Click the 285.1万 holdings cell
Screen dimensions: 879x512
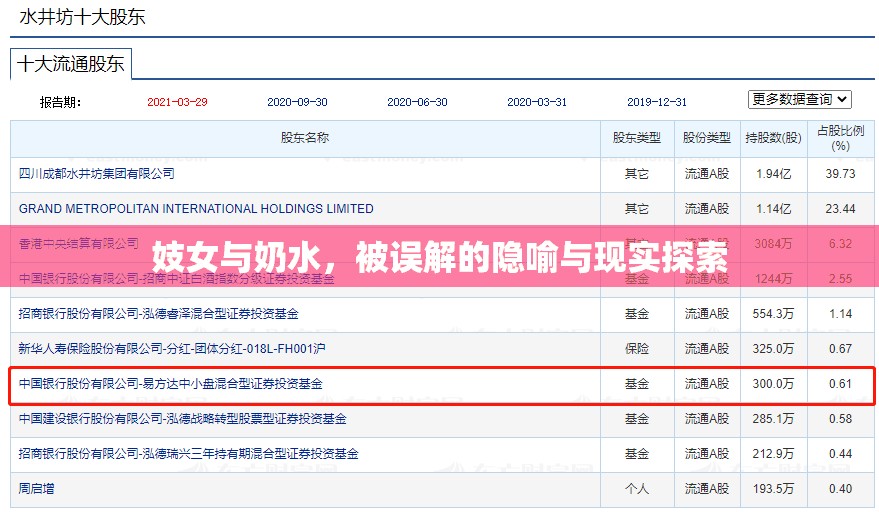point(774,419)
